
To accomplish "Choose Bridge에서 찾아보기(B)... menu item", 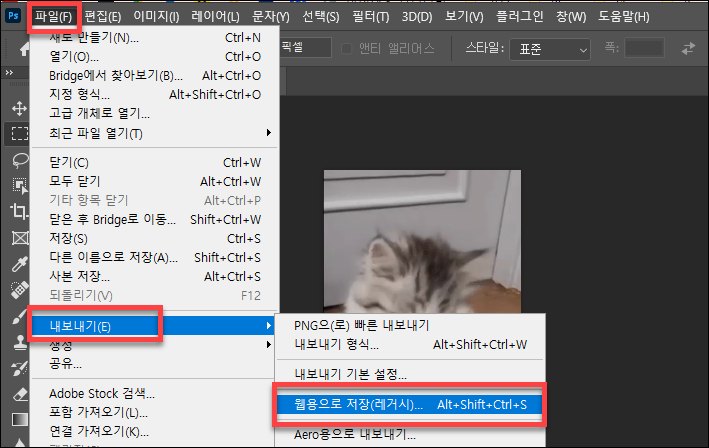I will point(155,76).
